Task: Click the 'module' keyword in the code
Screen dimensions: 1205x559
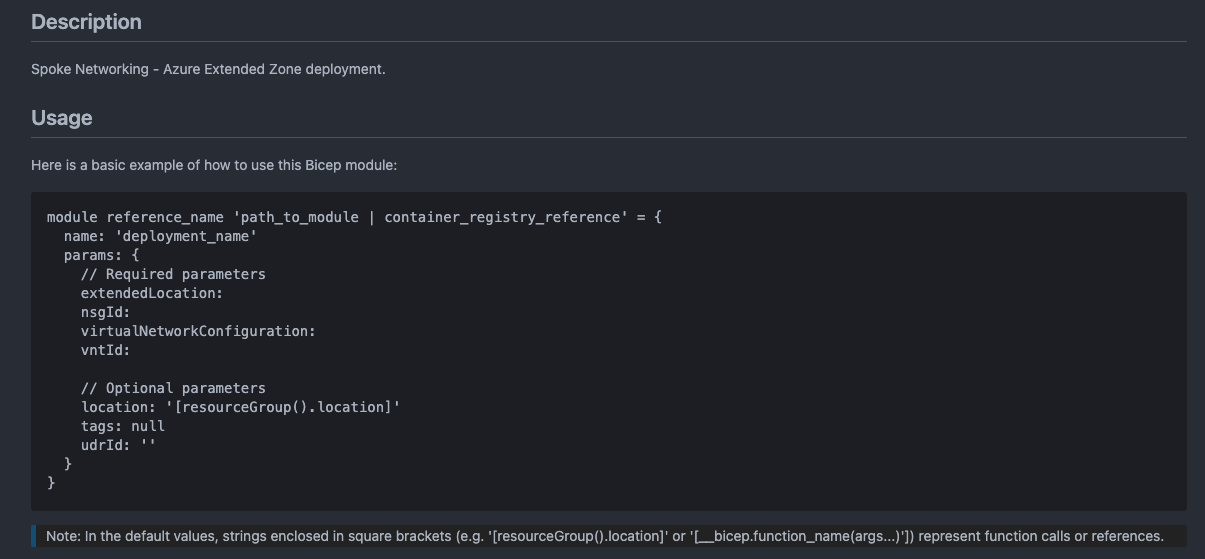Action: (72, 217)
